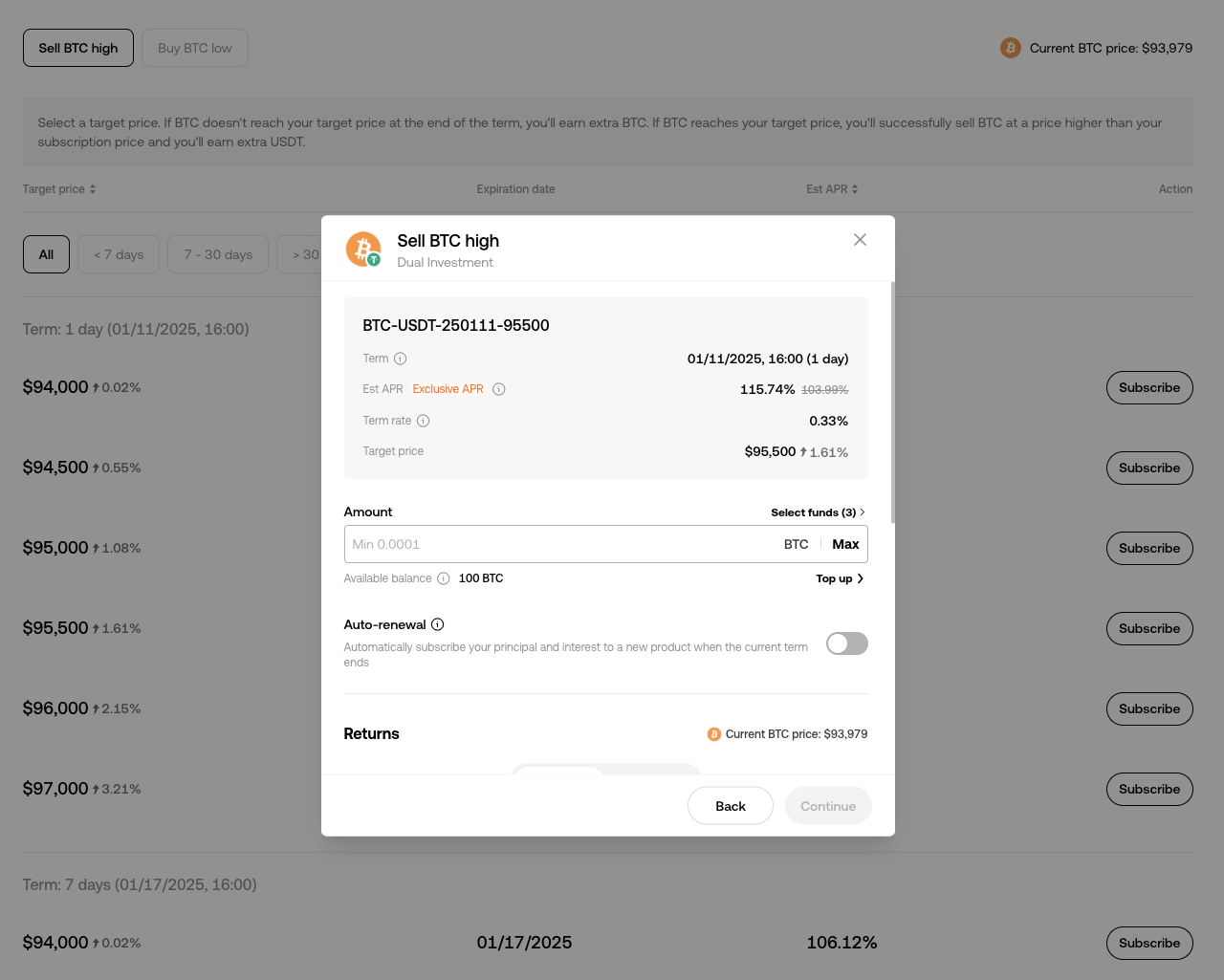Expand Select funds options

pyautogui.click(x=818, y=512)
